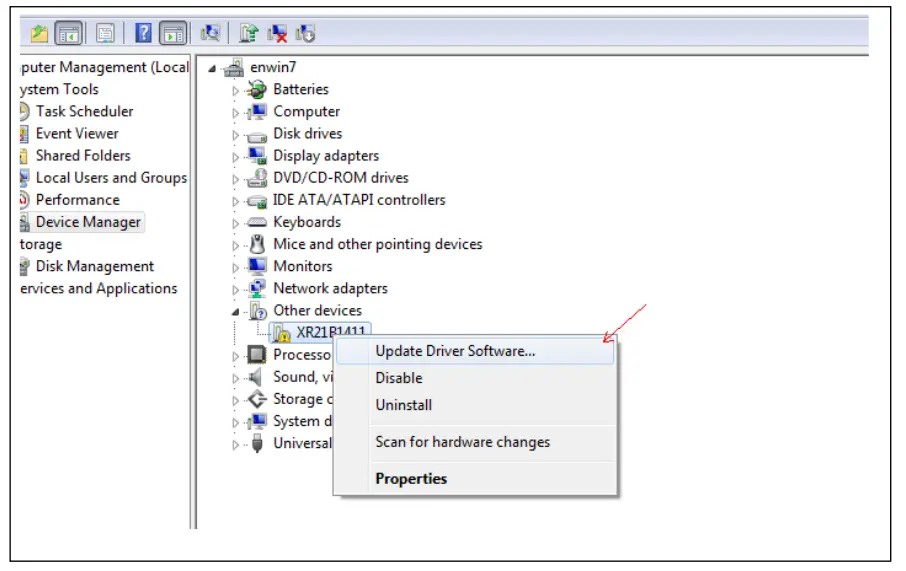The image size is (906, 571).
Task: Click the Computer category icon
Action: click(x=257, y=112)
